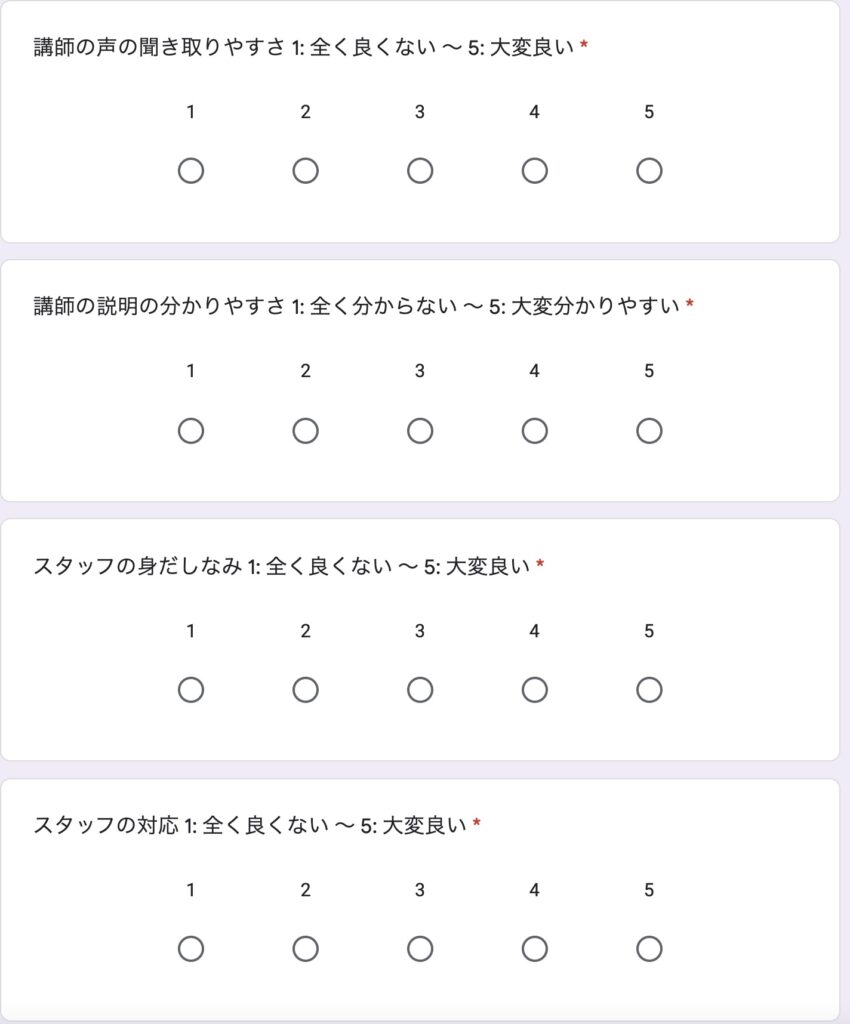Select rating 1 for 講師の声の聞き取りやすさ

[x=191, y=171]
